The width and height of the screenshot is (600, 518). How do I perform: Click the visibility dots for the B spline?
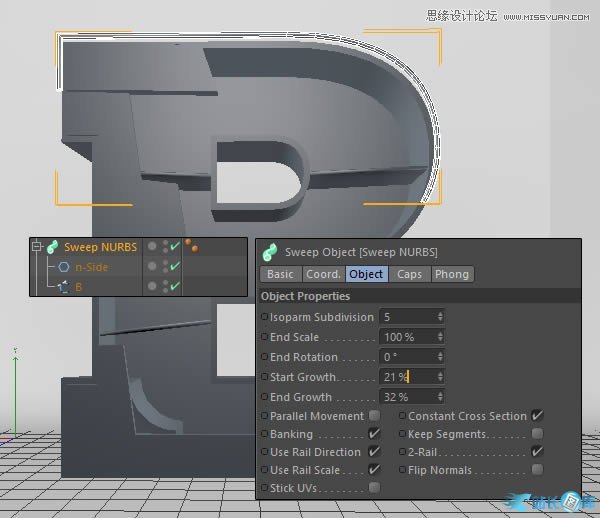[164, 287]
